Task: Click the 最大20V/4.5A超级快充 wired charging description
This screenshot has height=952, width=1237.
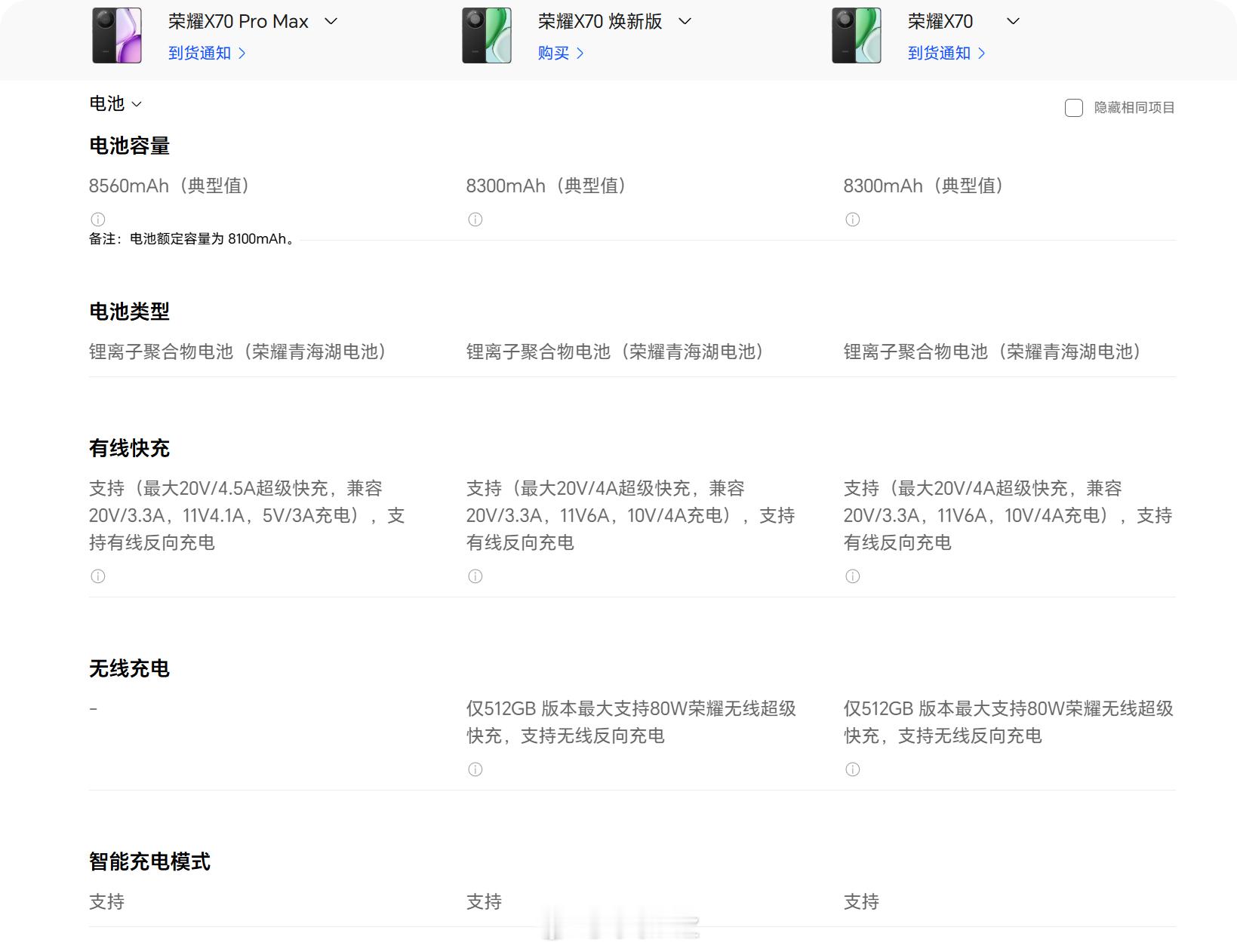Action: pos(247,515)
